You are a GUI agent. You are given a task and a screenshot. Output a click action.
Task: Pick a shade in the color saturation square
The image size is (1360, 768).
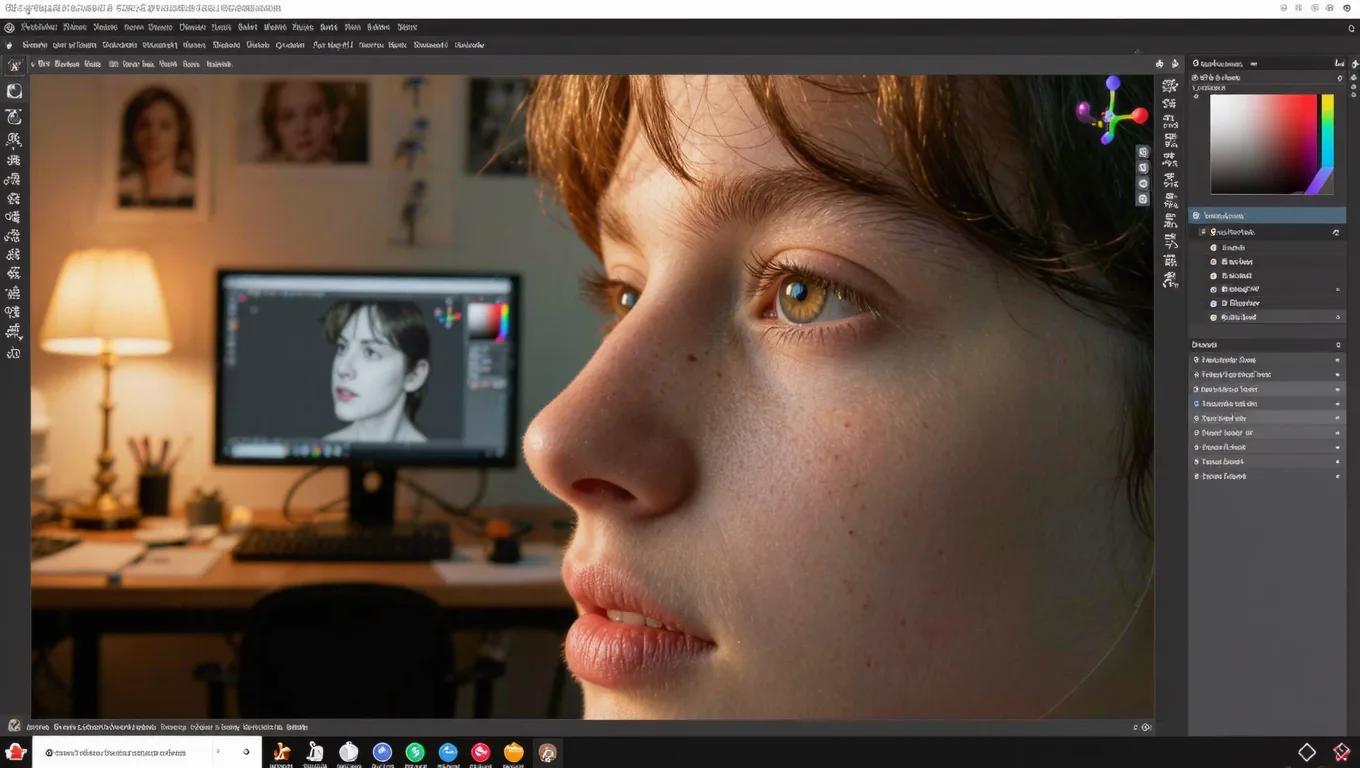[x=1263, y=144]
